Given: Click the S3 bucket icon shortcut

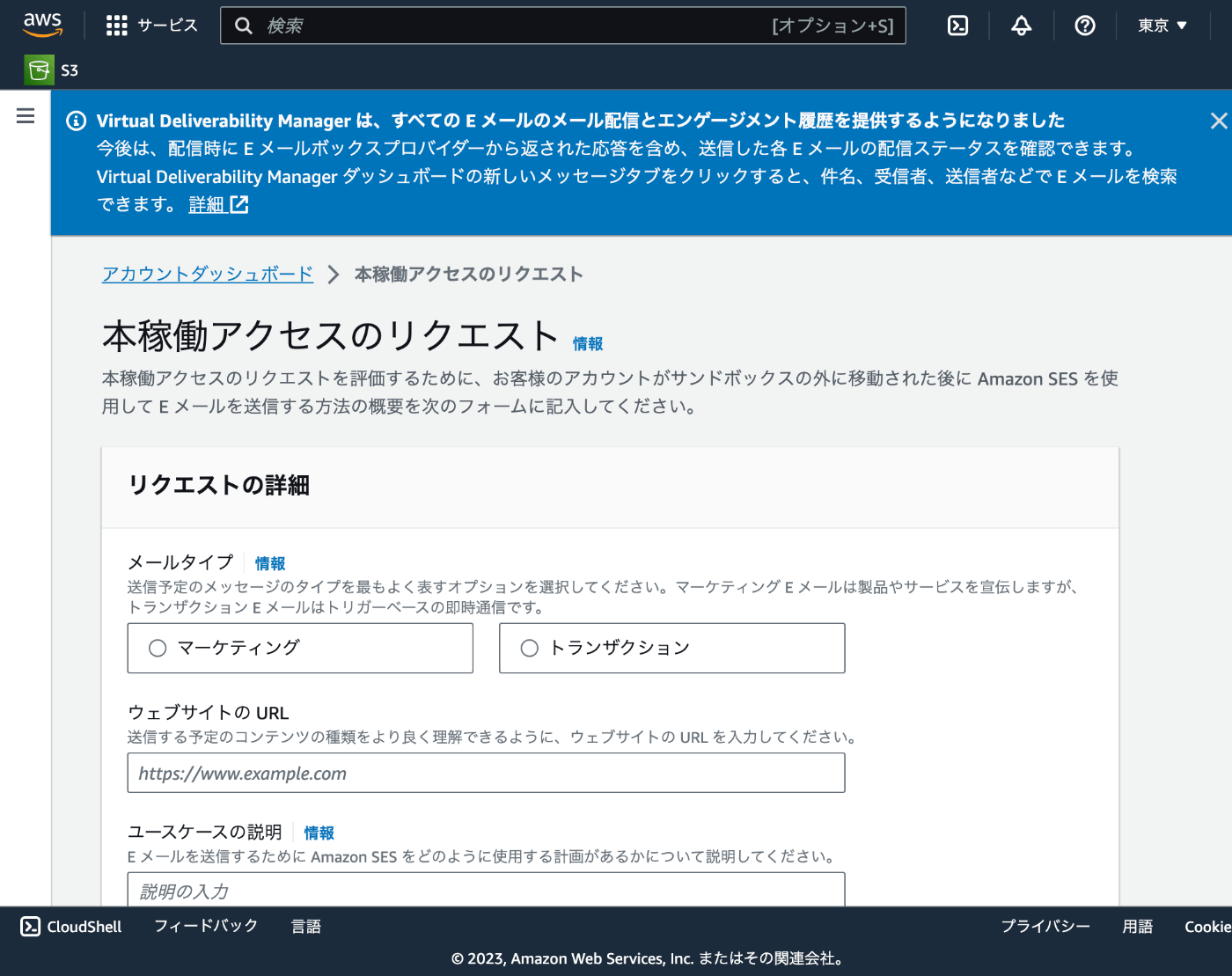Looking at the screenshot, I should [x=39, y=70].
